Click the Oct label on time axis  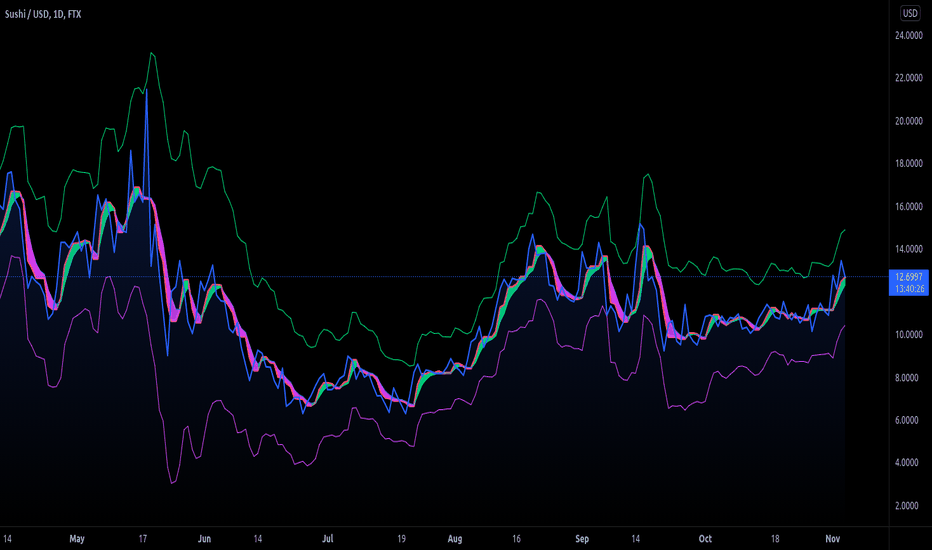coord(705,539)
